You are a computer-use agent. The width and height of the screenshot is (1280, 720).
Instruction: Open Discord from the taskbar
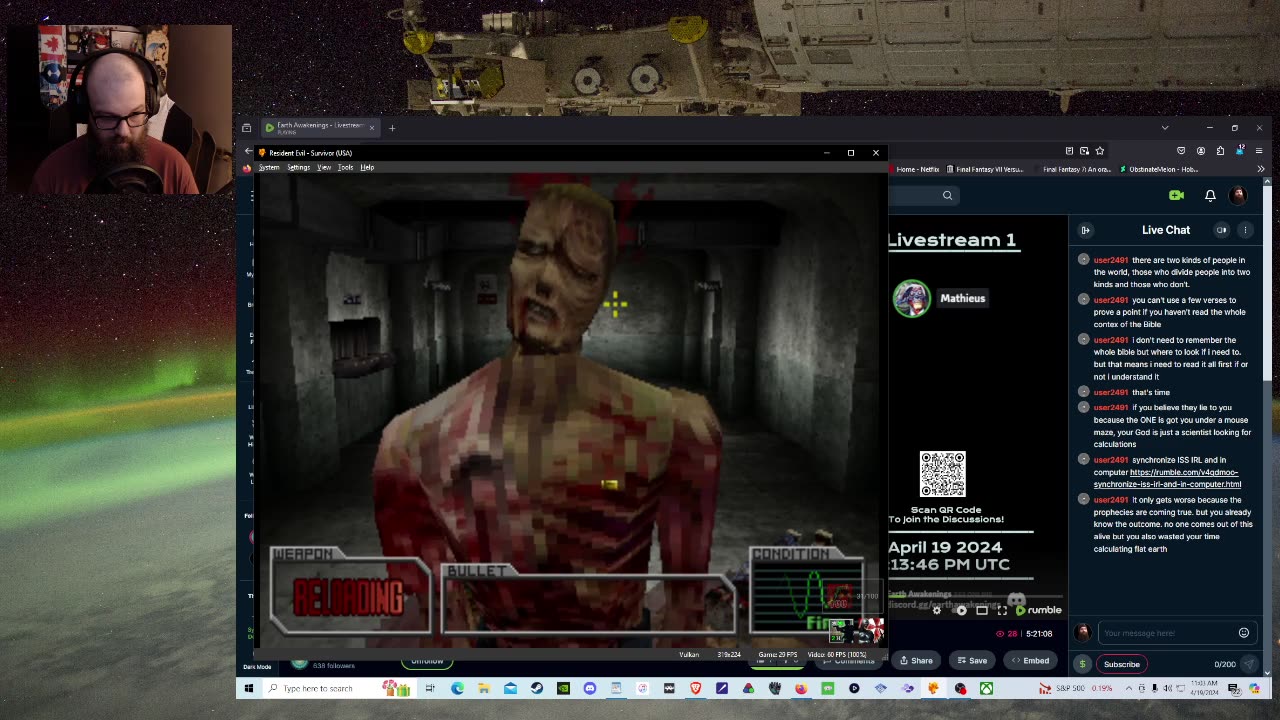point(589,688)
